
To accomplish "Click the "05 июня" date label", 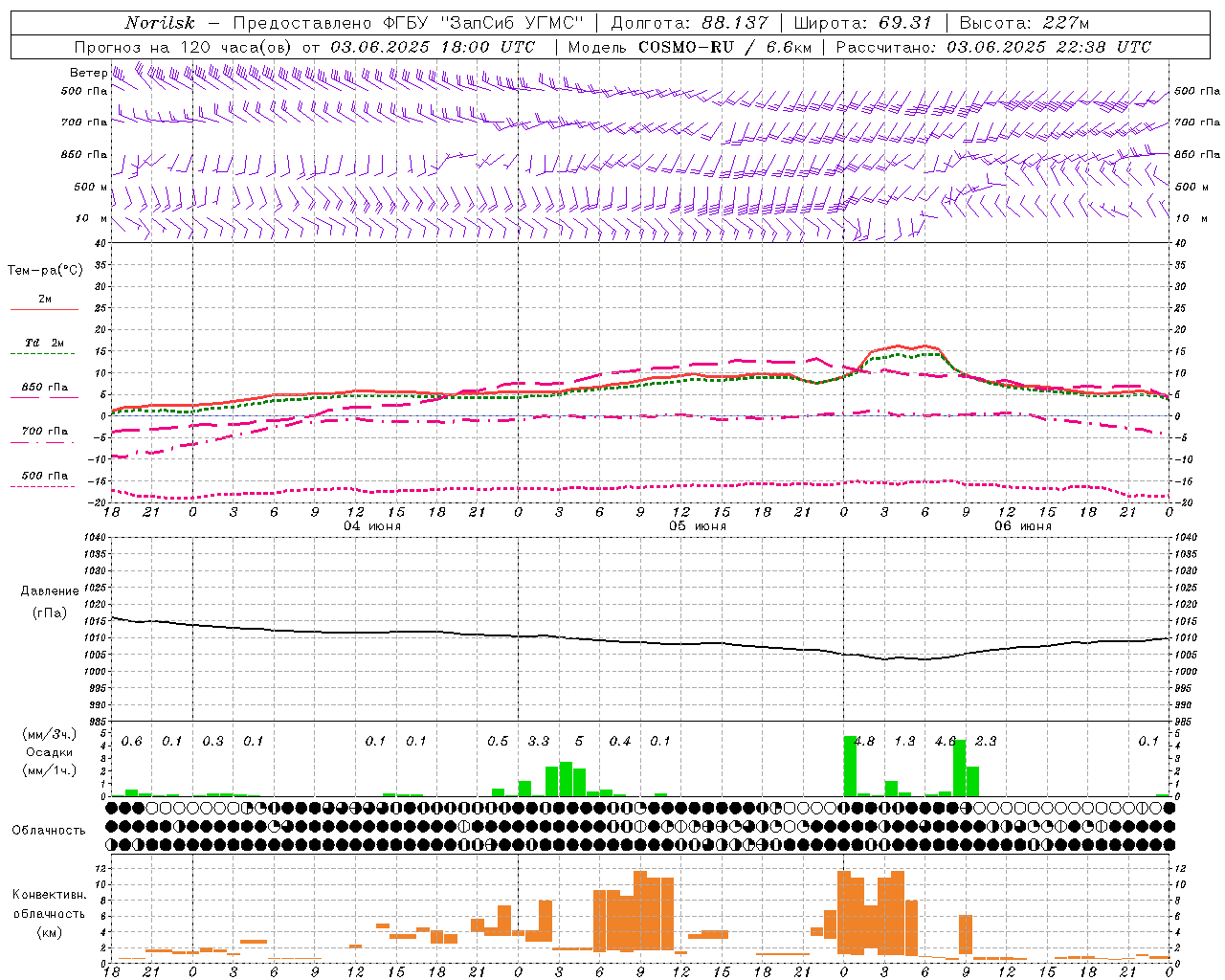I will pos(698,526).
